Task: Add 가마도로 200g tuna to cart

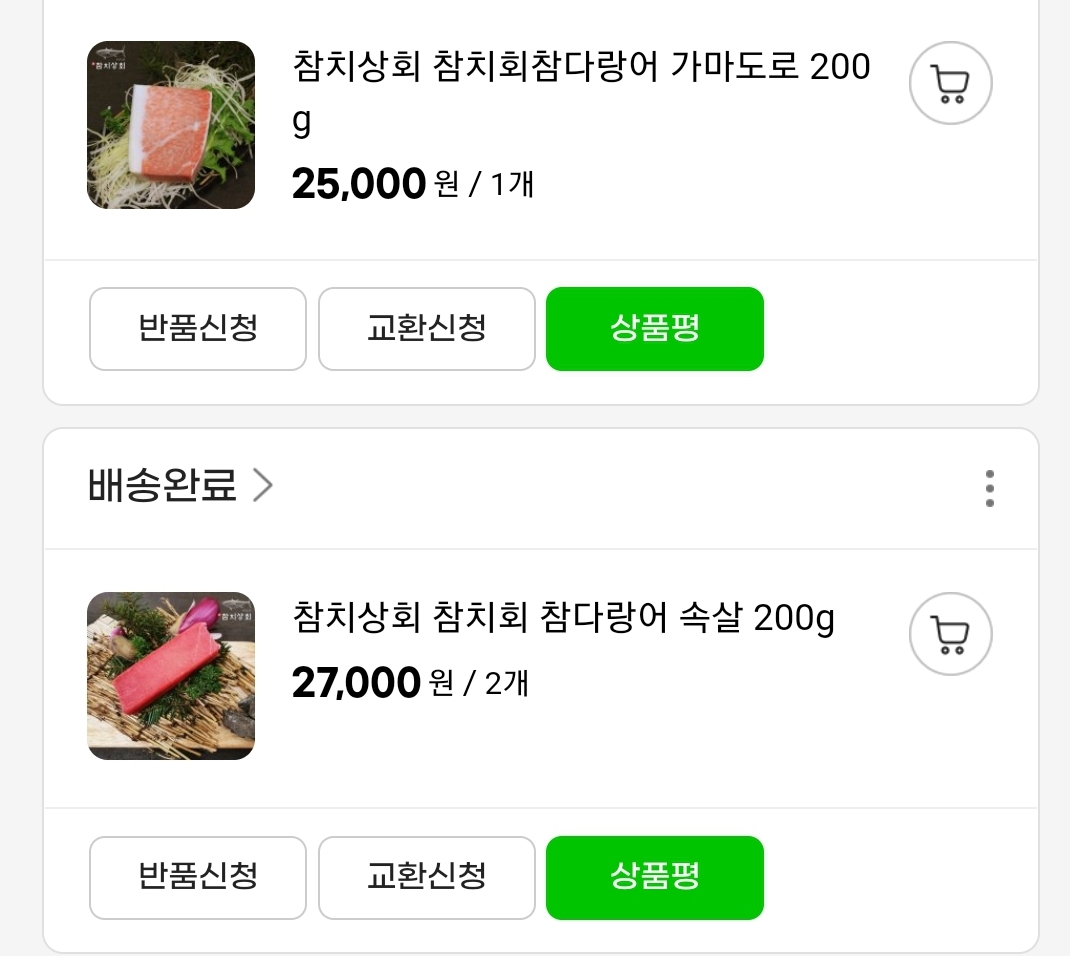Action: pos(950,83)
